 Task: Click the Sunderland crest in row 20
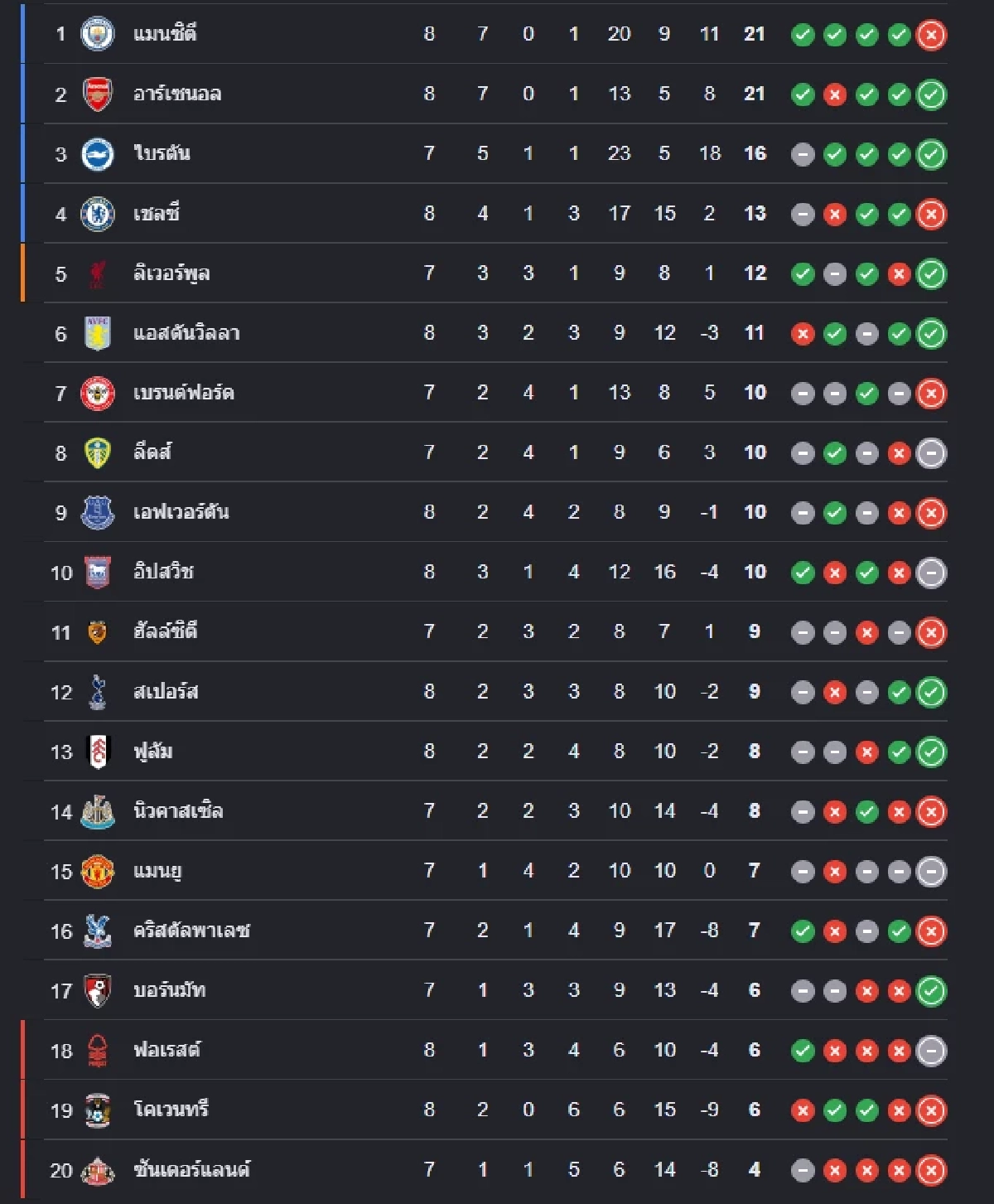pos(97,1170)
